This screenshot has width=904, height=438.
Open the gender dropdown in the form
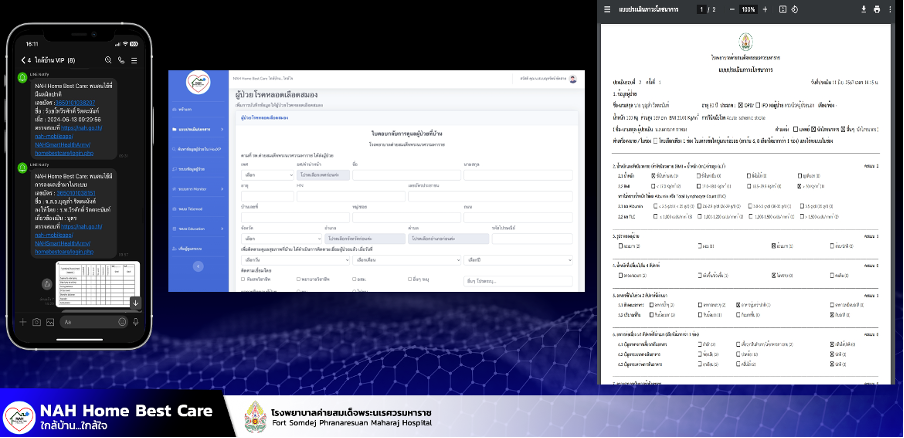point(265,175)
